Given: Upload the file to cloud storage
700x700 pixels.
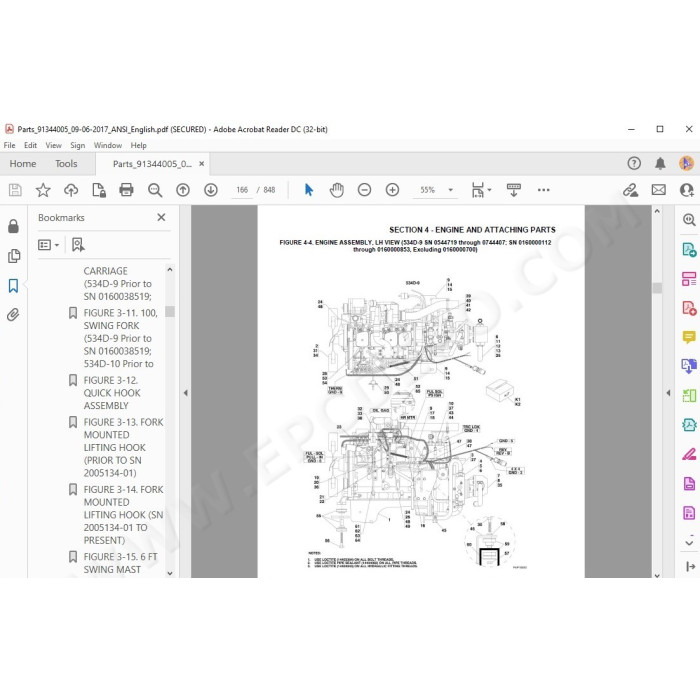Looking at the screenshot, I should pyautogui.click(x=71, y=190).
